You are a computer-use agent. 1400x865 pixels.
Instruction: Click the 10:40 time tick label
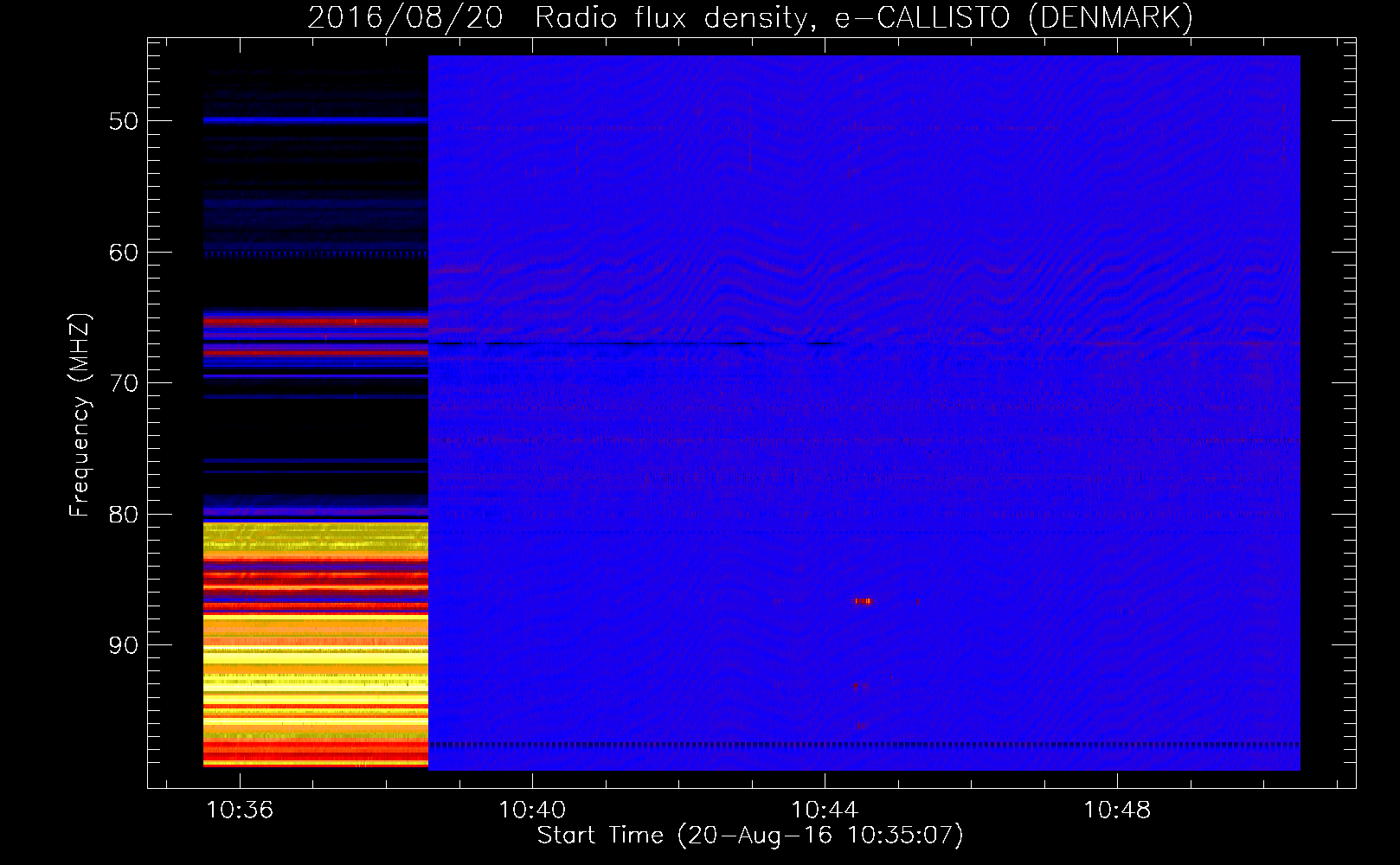(532, 811)
